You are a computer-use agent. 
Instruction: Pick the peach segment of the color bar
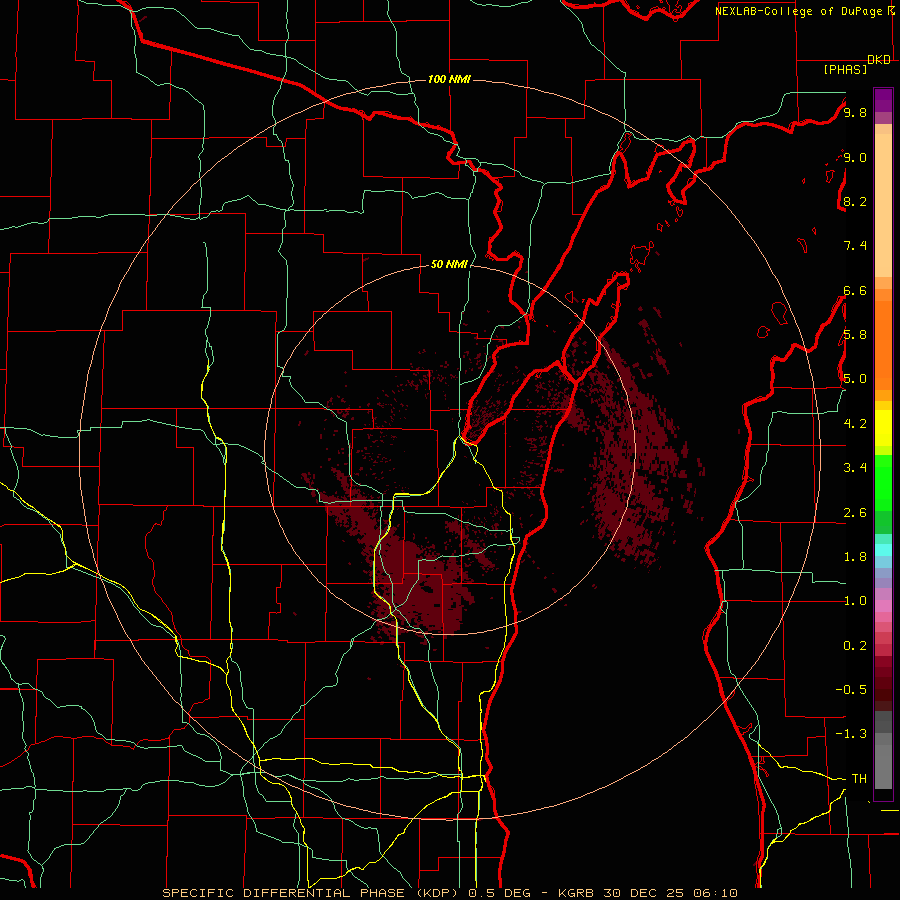883,207
